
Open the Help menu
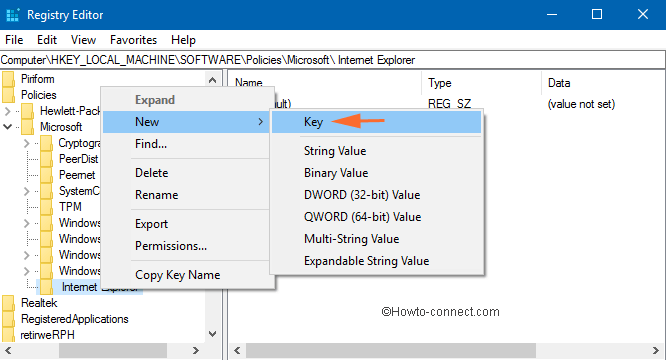(183, 40)
